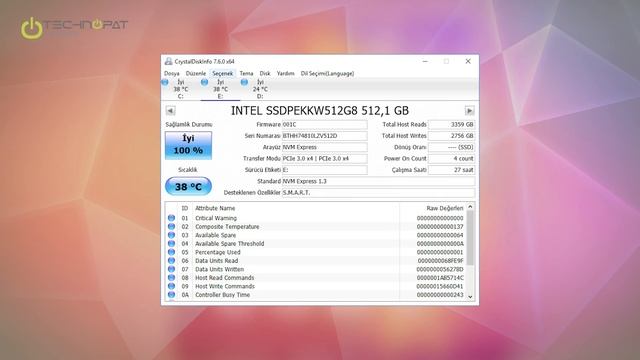Open the Yardım menu
The width and height of the screenshot is (640, 360).
[286, 73]
